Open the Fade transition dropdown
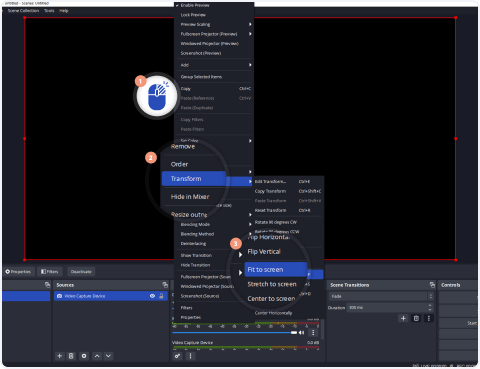 (381, 296)
